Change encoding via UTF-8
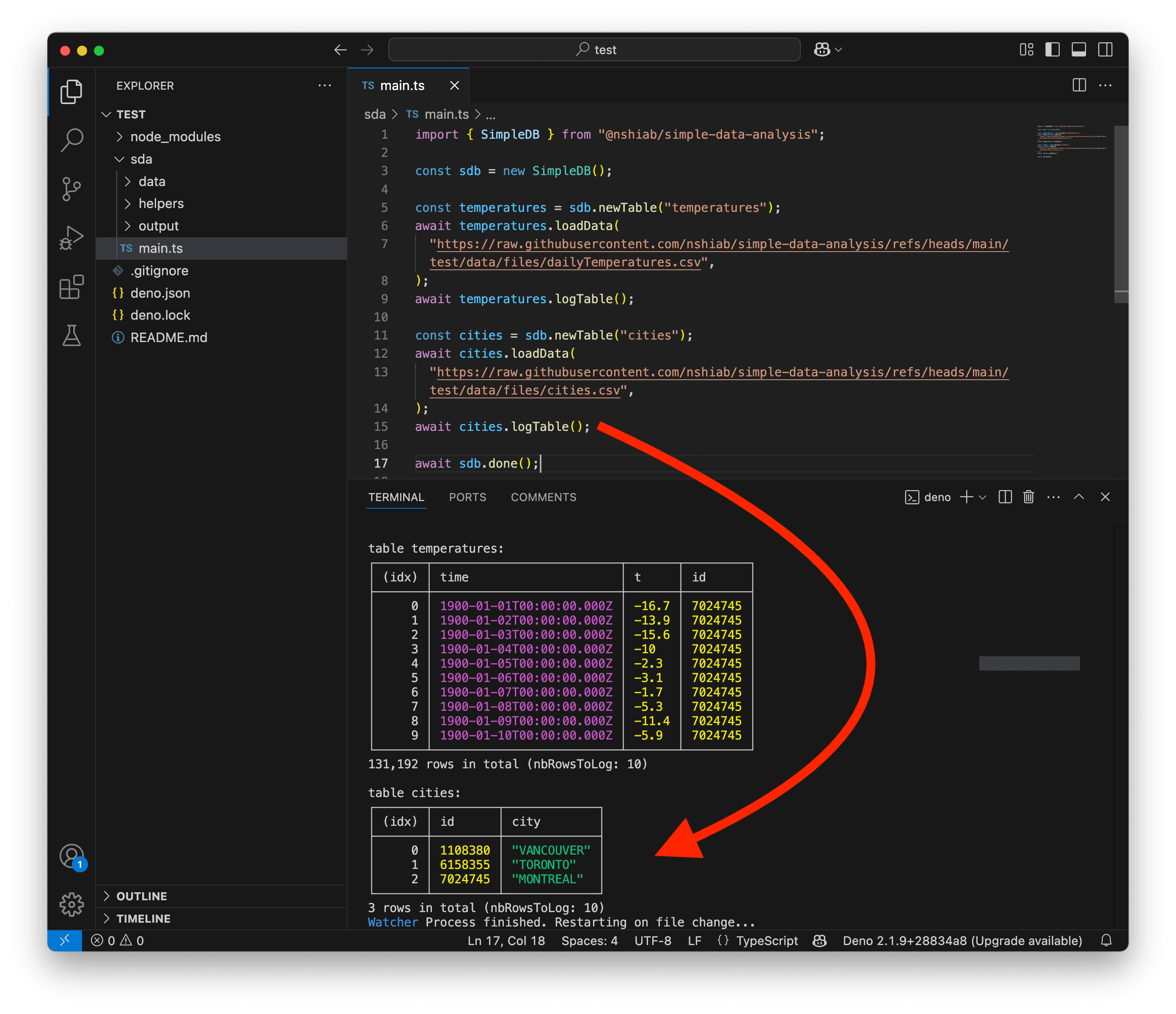Viewport: 1176px width, 1014px height. click(x=653, y=940)
